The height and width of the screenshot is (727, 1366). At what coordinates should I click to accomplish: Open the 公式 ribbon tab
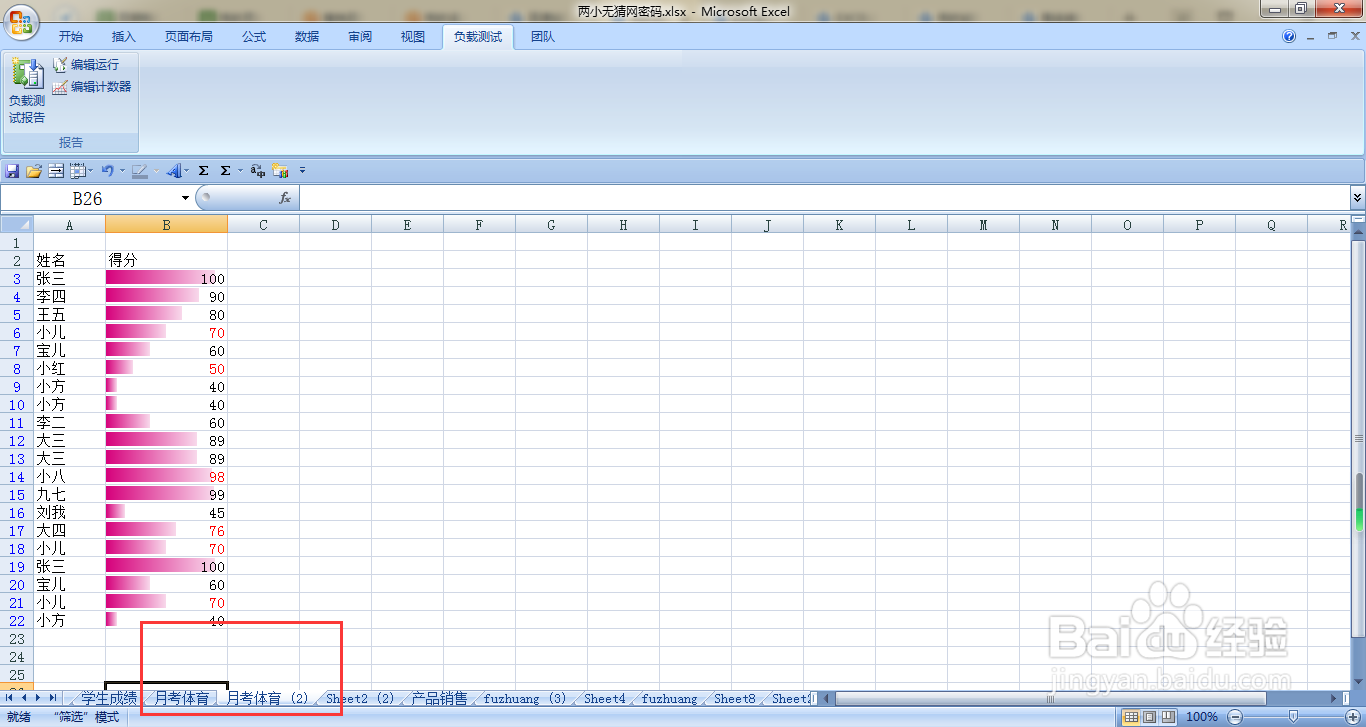[x=254, y=37]
